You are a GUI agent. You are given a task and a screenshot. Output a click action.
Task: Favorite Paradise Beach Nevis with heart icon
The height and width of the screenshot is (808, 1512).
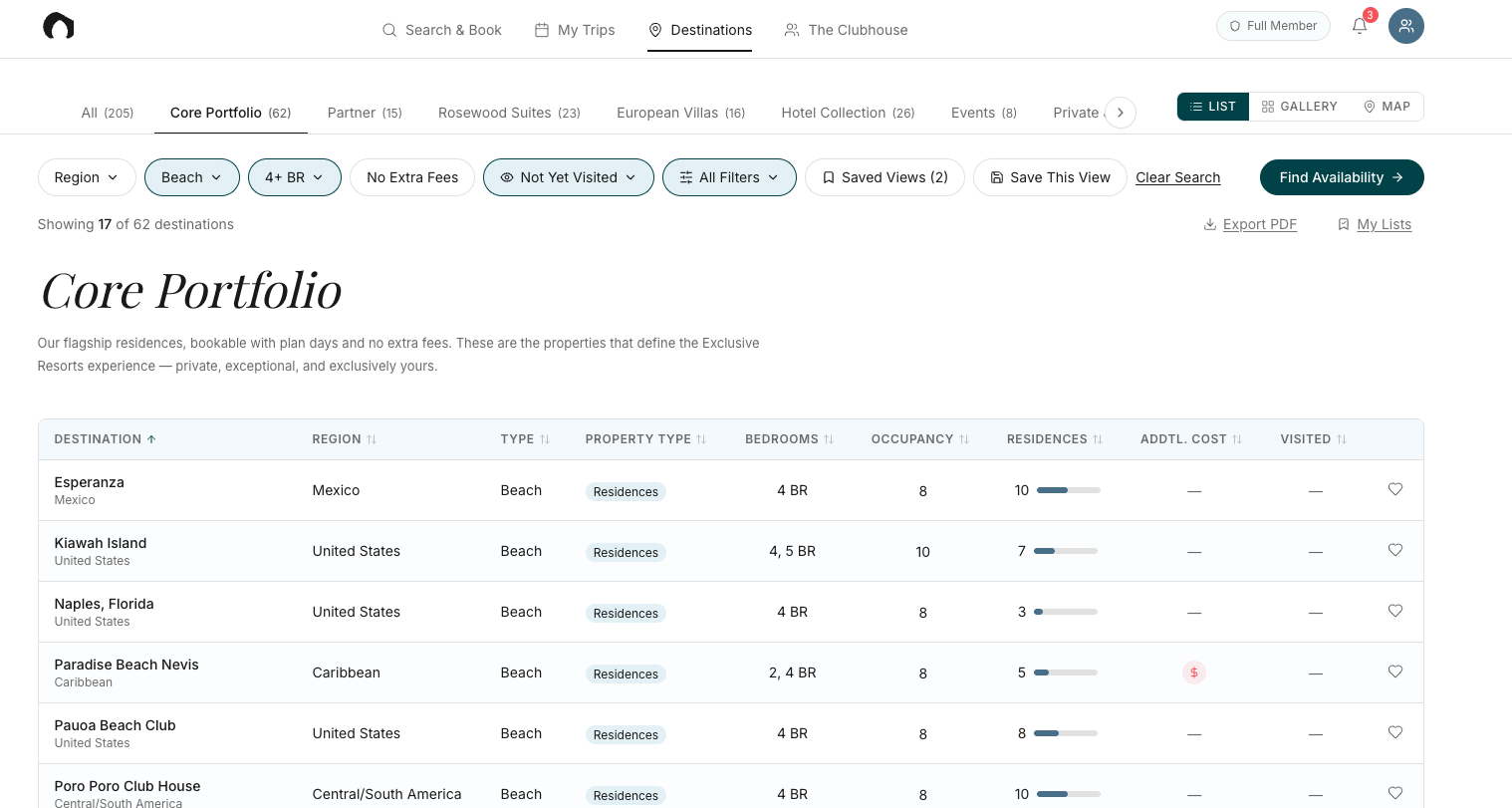[1395, 672]
